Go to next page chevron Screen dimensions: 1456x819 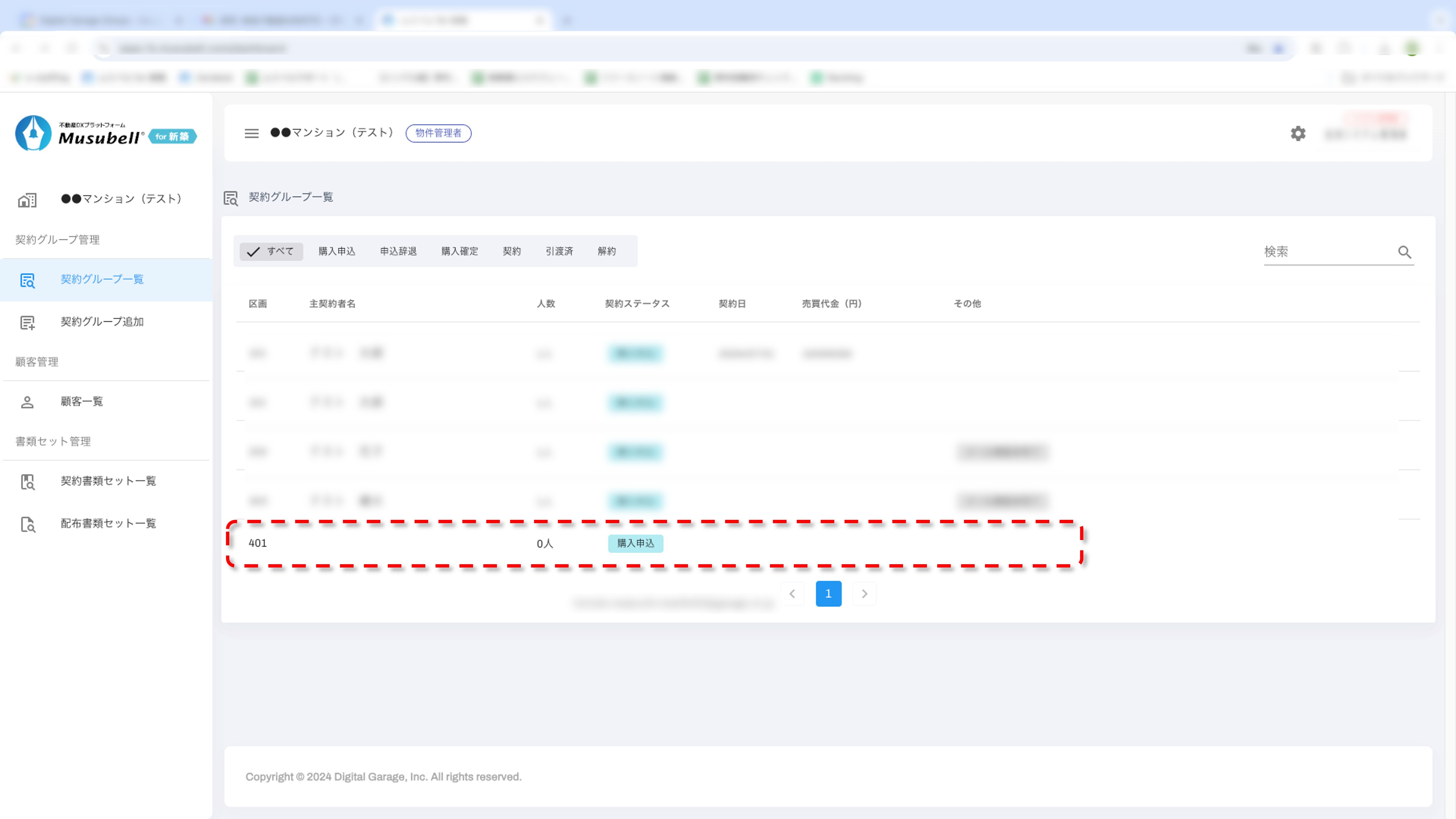point(864,593)
